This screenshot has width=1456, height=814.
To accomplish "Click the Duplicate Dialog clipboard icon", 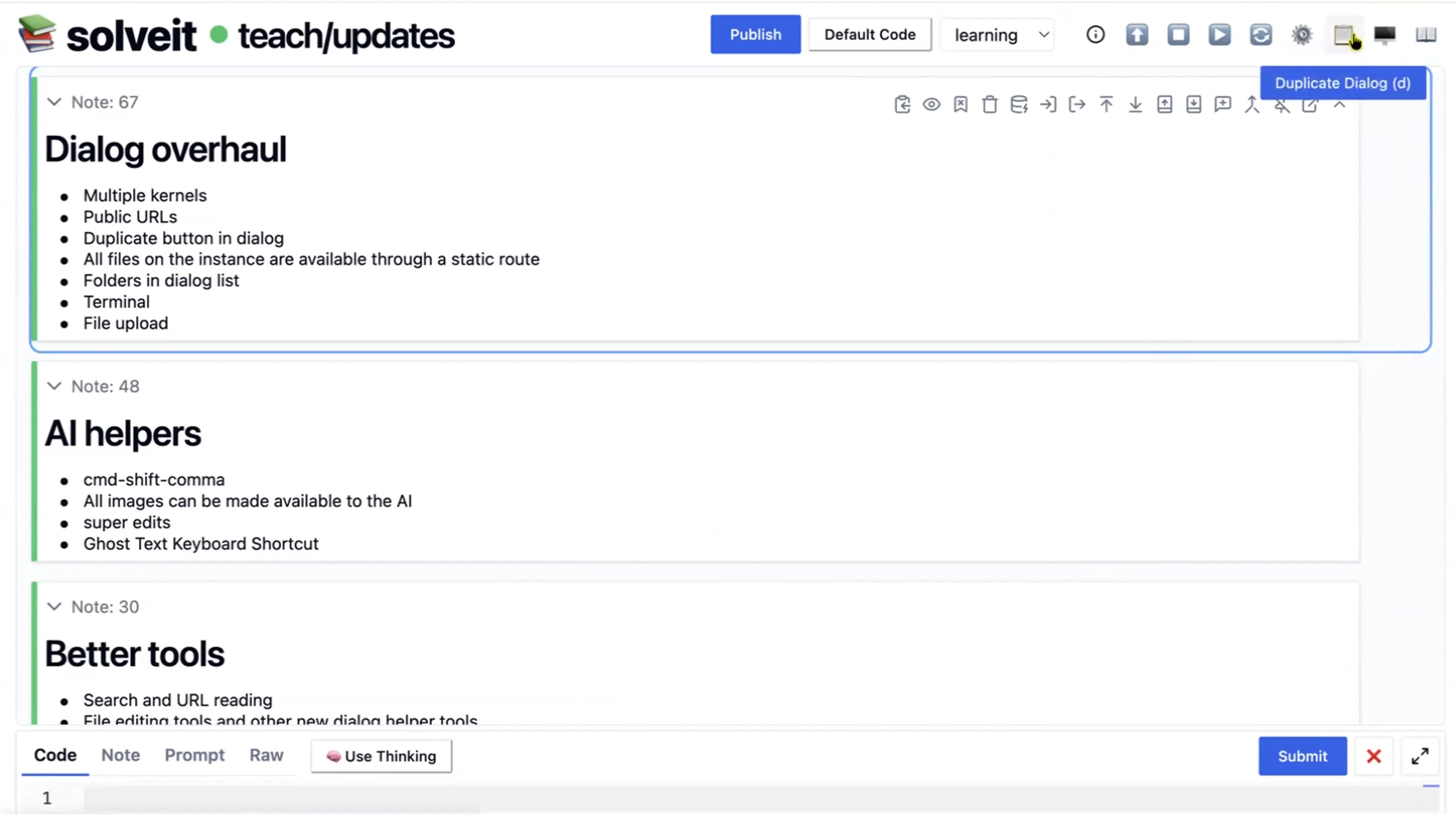I will tap(1343, 35).
